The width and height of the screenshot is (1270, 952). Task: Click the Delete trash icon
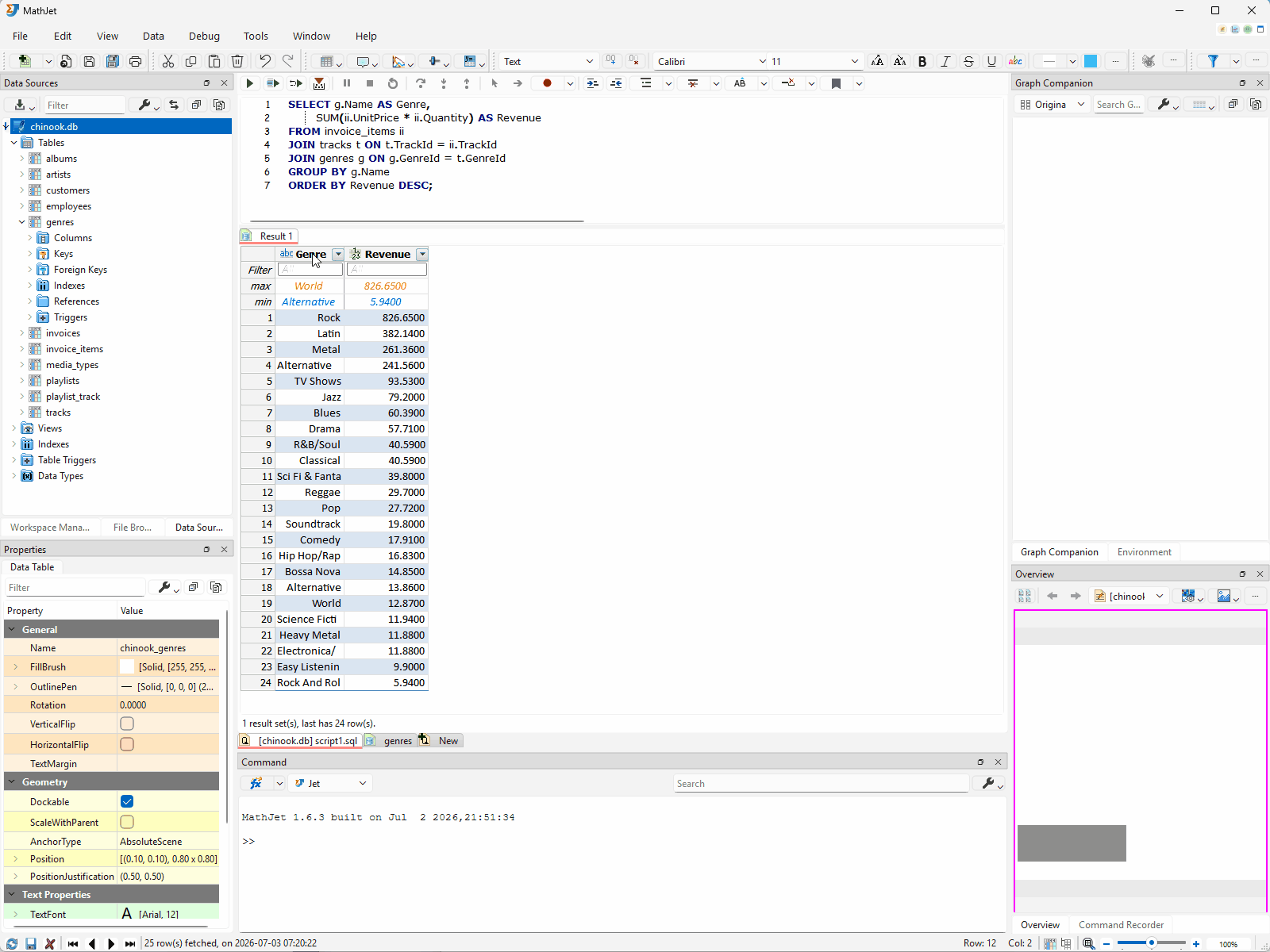237,61
